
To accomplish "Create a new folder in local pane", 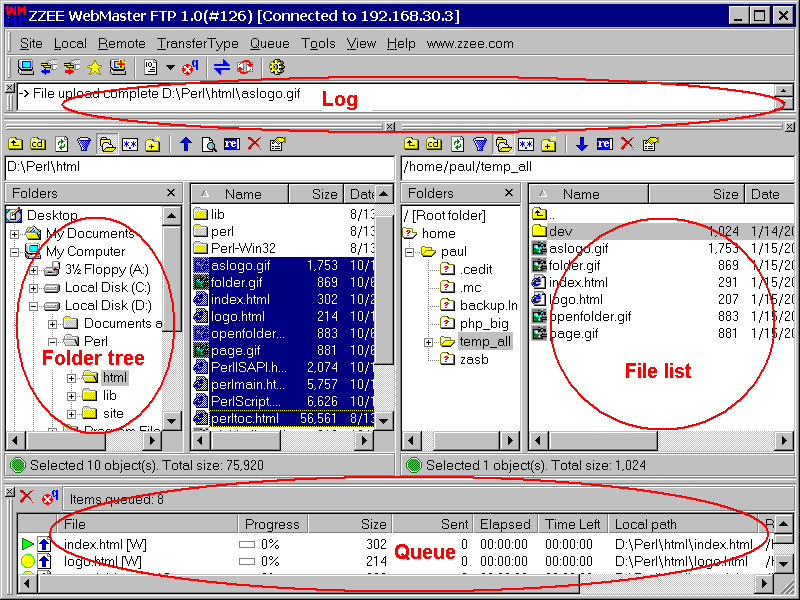I will [153, 144].
